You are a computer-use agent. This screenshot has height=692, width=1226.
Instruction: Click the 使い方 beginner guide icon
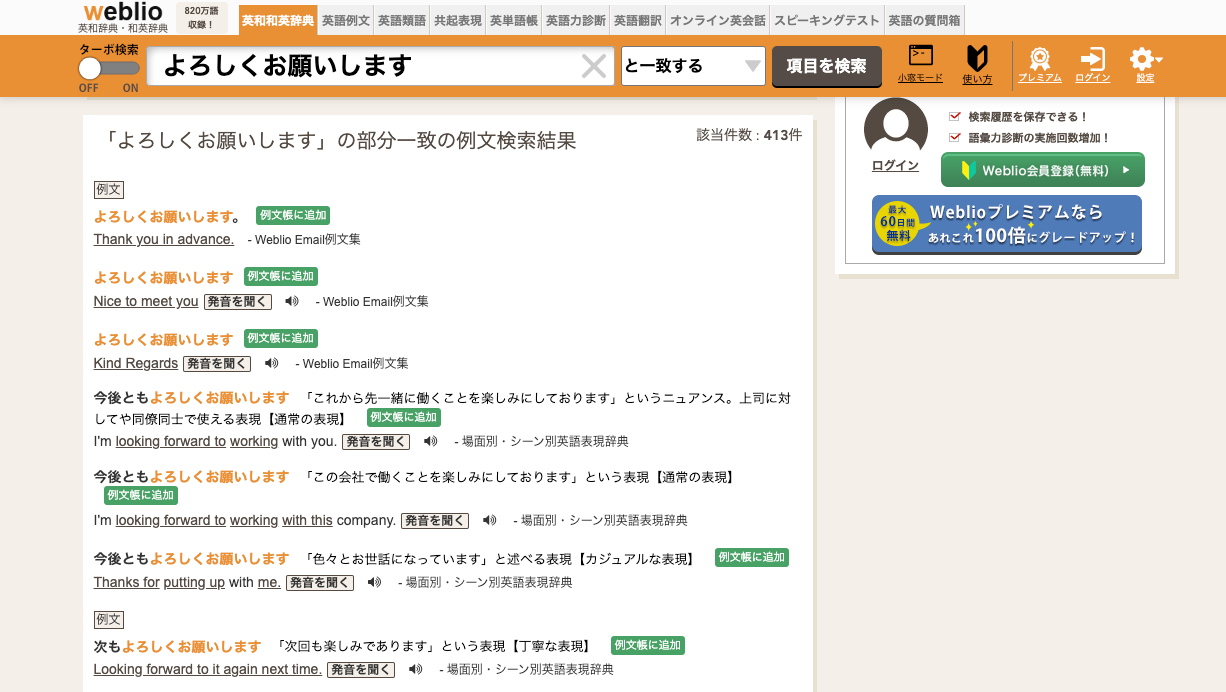(977, 57)
